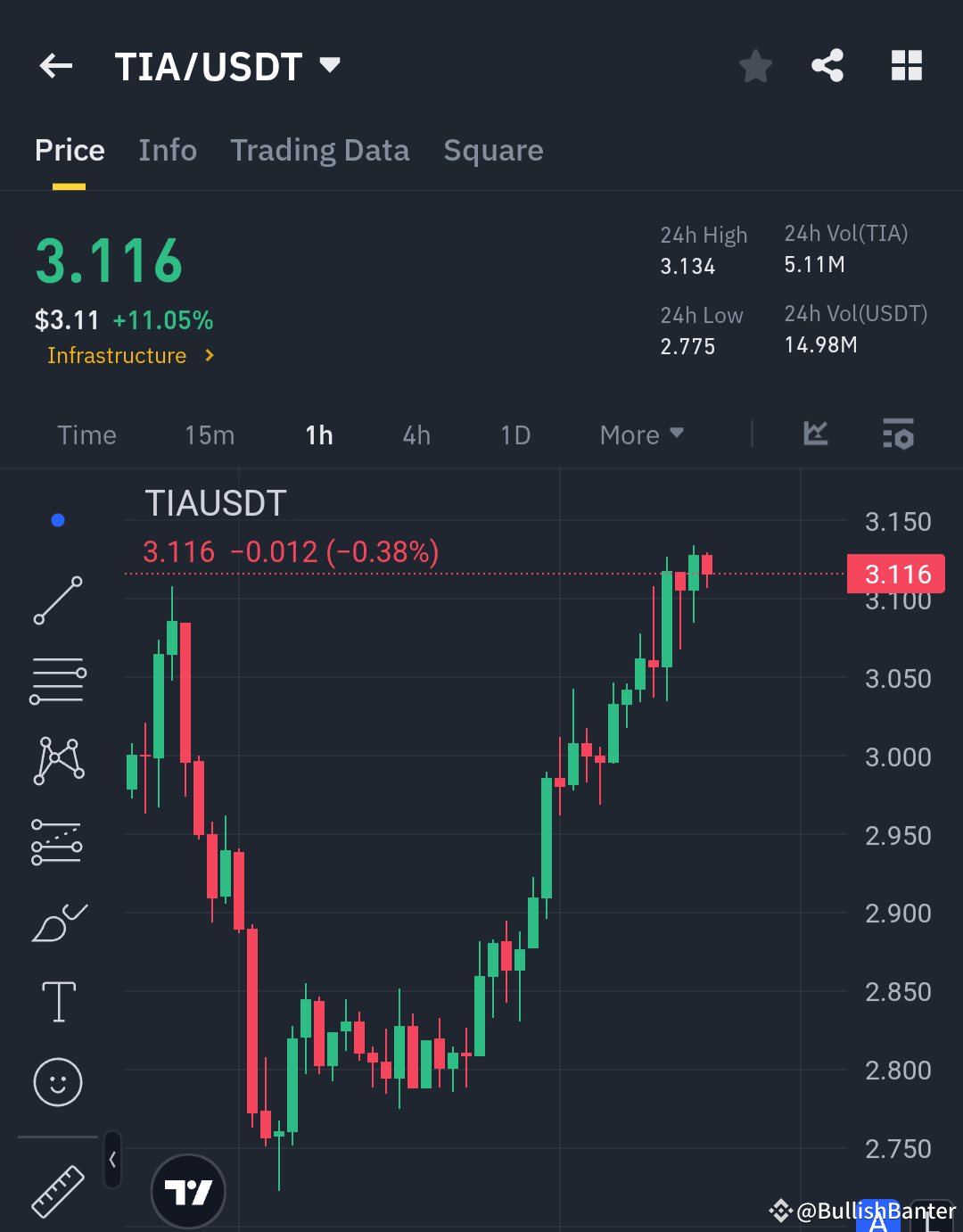This screenshot has height=1232, width=963.
Task: Star TIA/USDT as favorite
Action: coord(755,65)
